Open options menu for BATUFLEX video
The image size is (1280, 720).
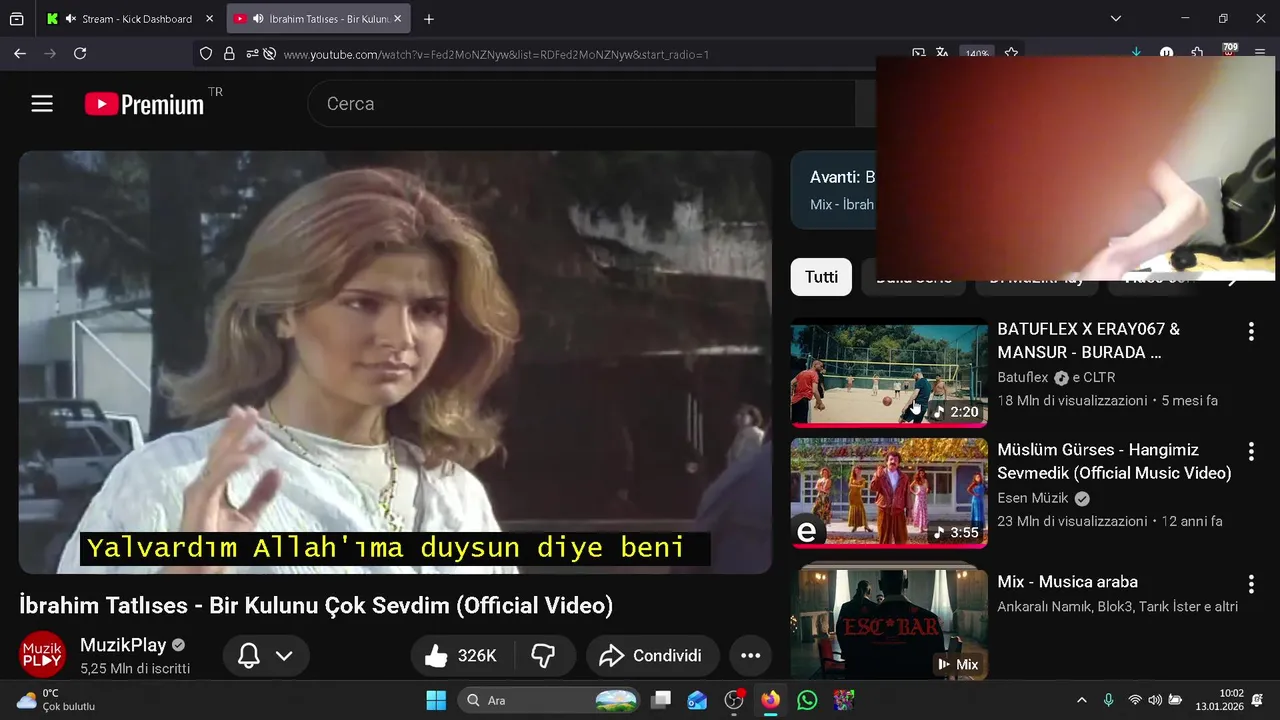[1251, 332]
